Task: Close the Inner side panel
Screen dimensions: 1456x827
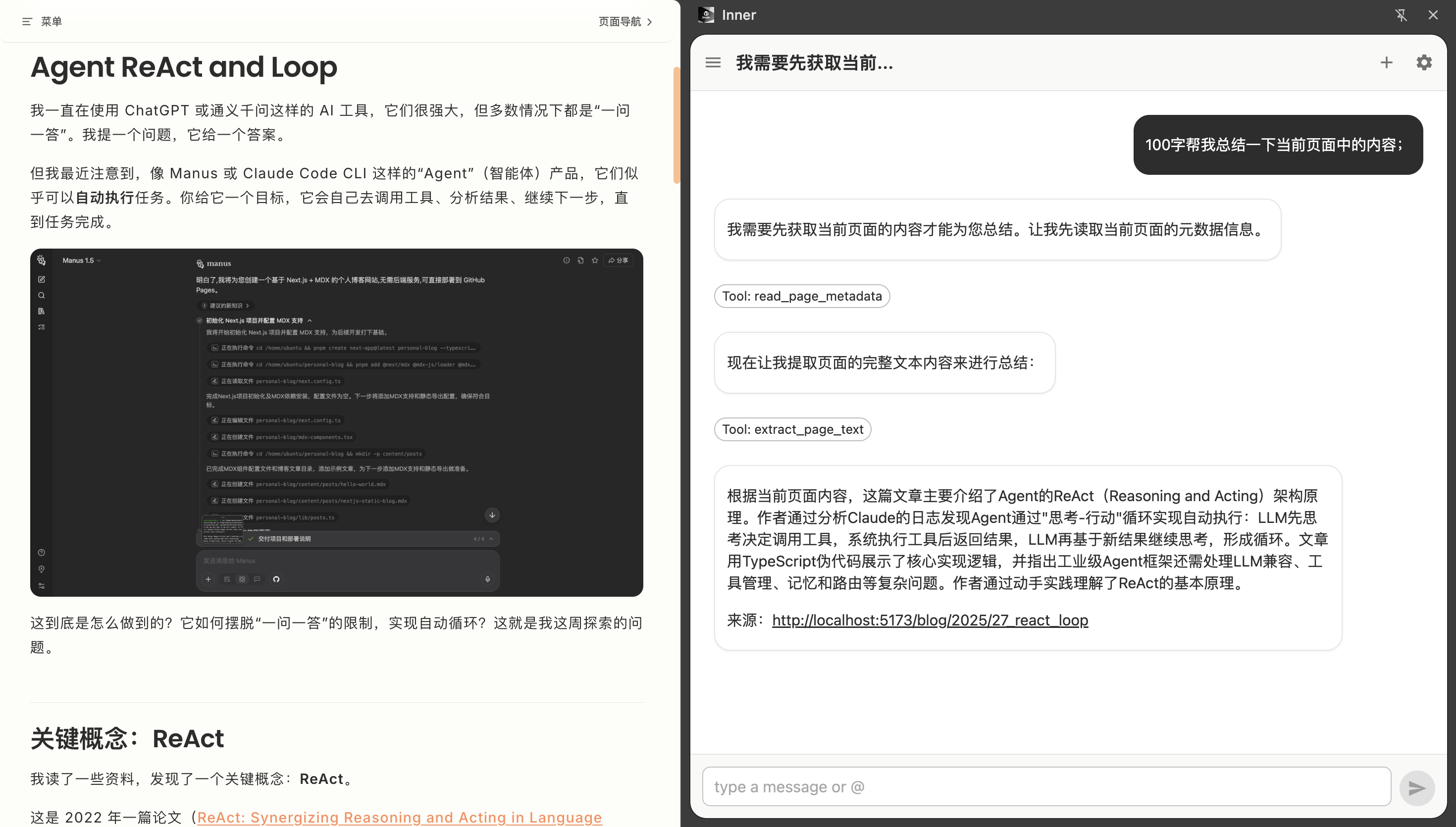Action: pyautogui.click(x=1433, y=15)
